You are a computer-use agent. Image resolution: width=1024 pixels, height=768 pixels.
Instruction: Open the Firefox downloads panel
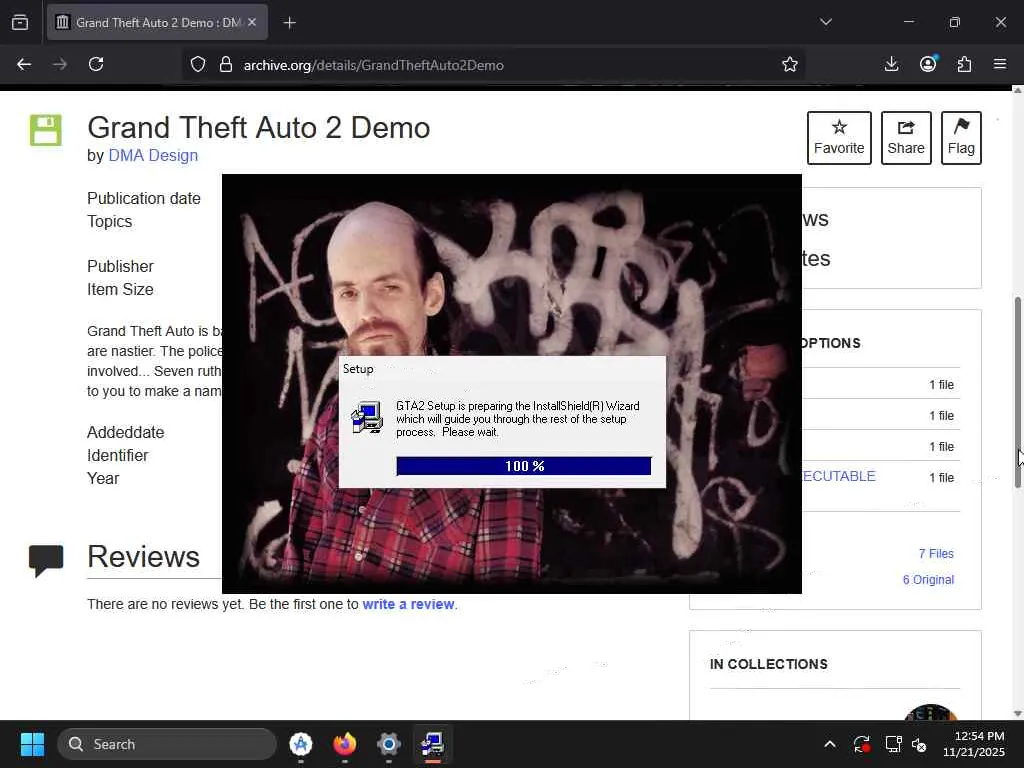tap(891, 64)
